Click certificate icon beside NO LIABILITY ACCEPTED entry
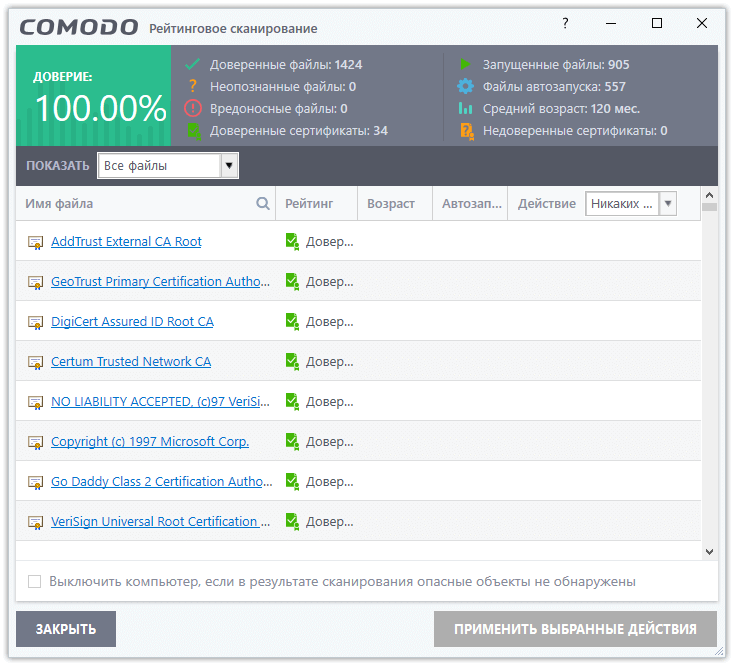 pos(36,402)
